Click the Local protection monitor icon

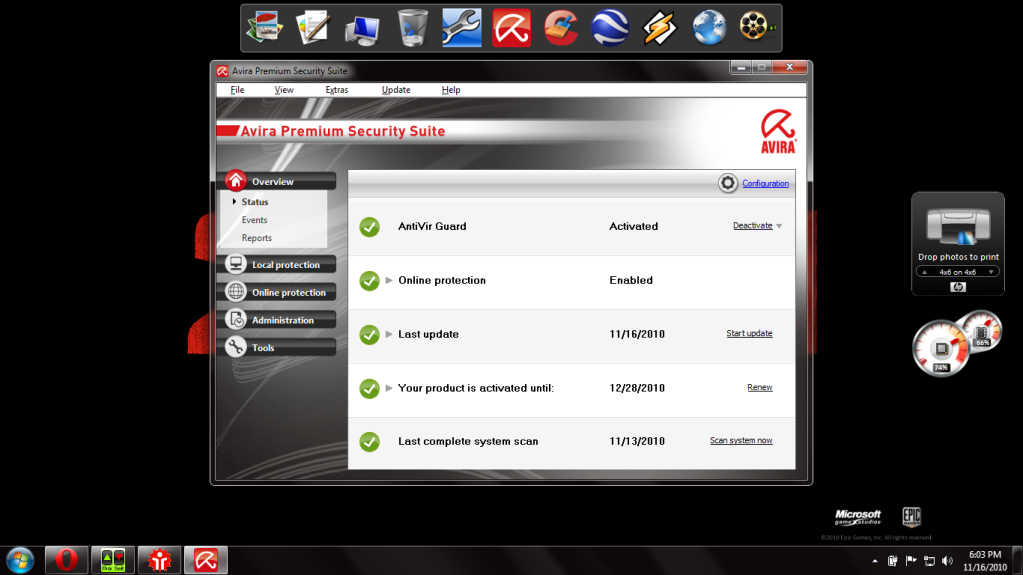[x=236, y=264]
